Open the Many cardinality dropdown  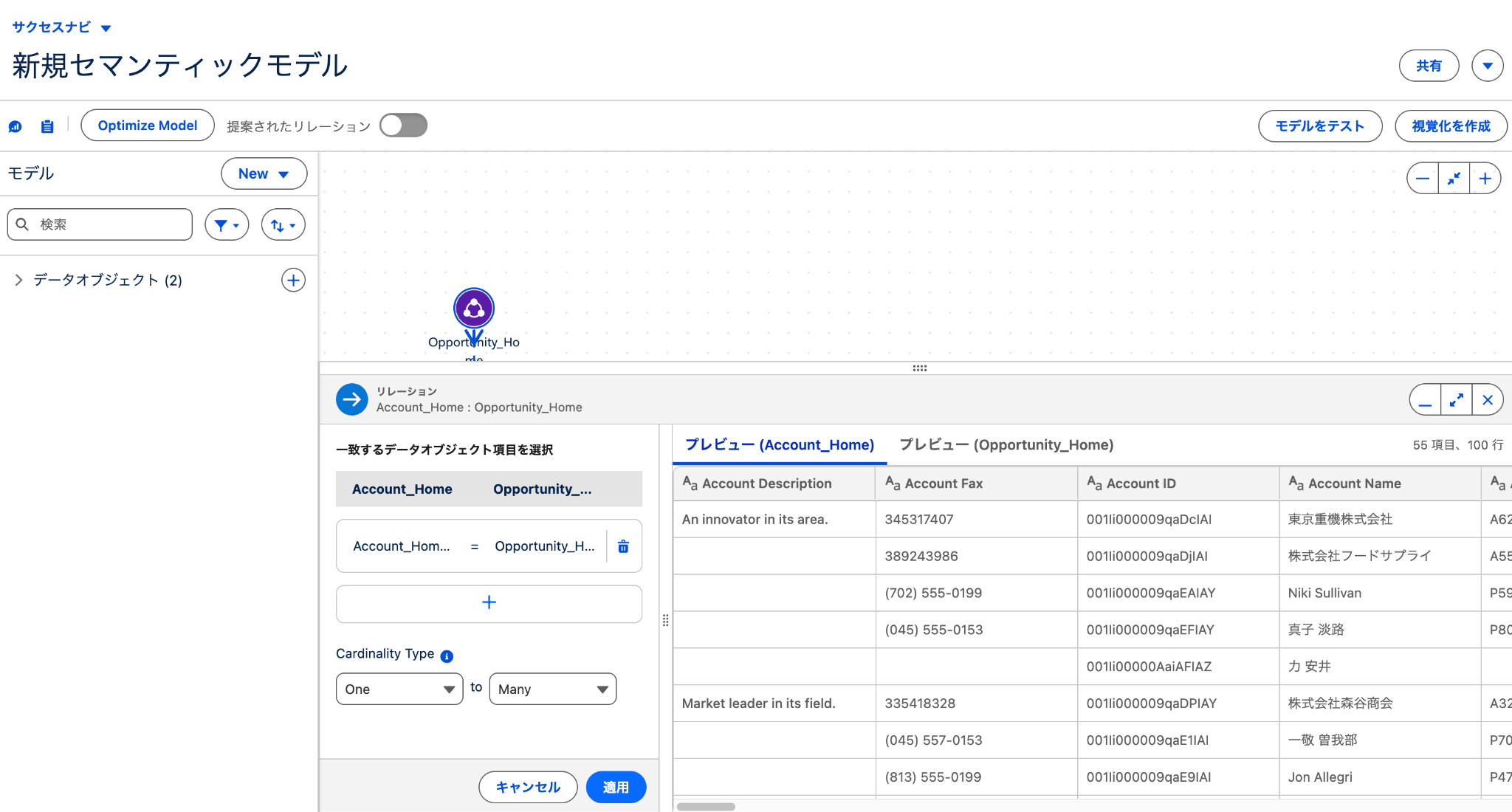pyautogui.click(x=552, y=689)
